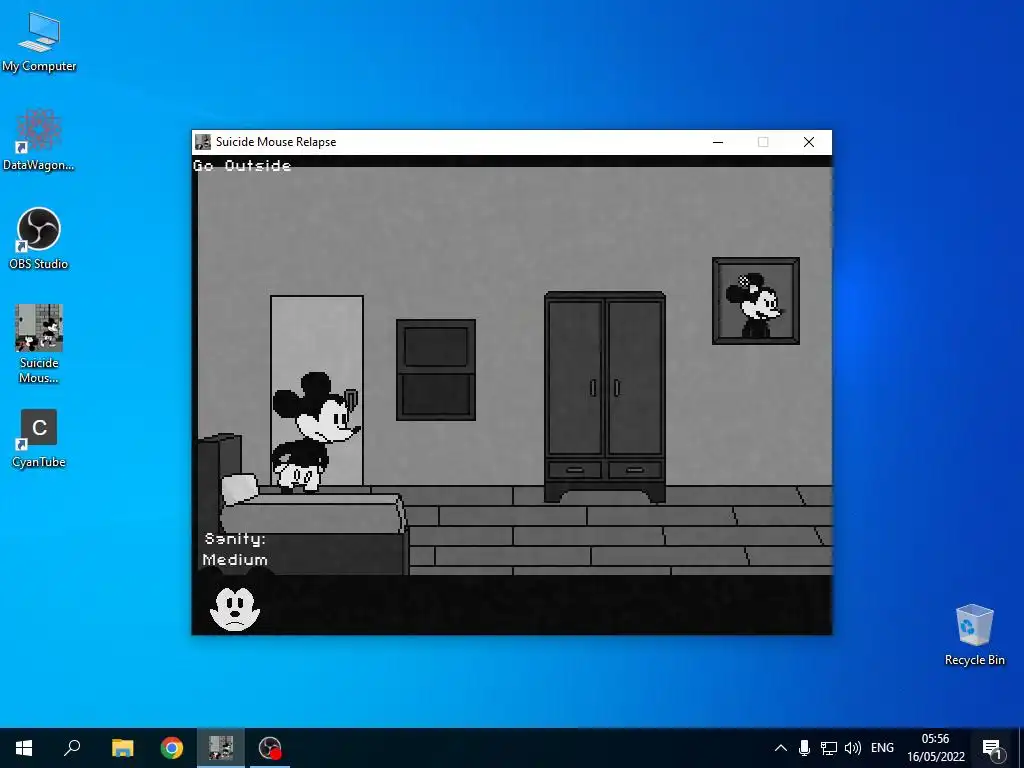Click the wardrobe right drawer
1024x768 pixels.
[x=635, y=470]
